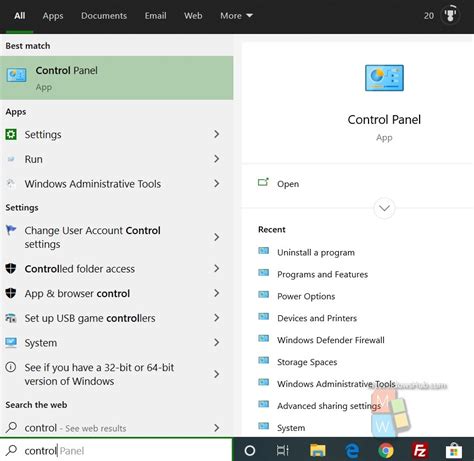The width and height of the screenshot is (474, 461).
Task: Click the Windows Administrative Tools app icon
Action: (x=11, y=183)
